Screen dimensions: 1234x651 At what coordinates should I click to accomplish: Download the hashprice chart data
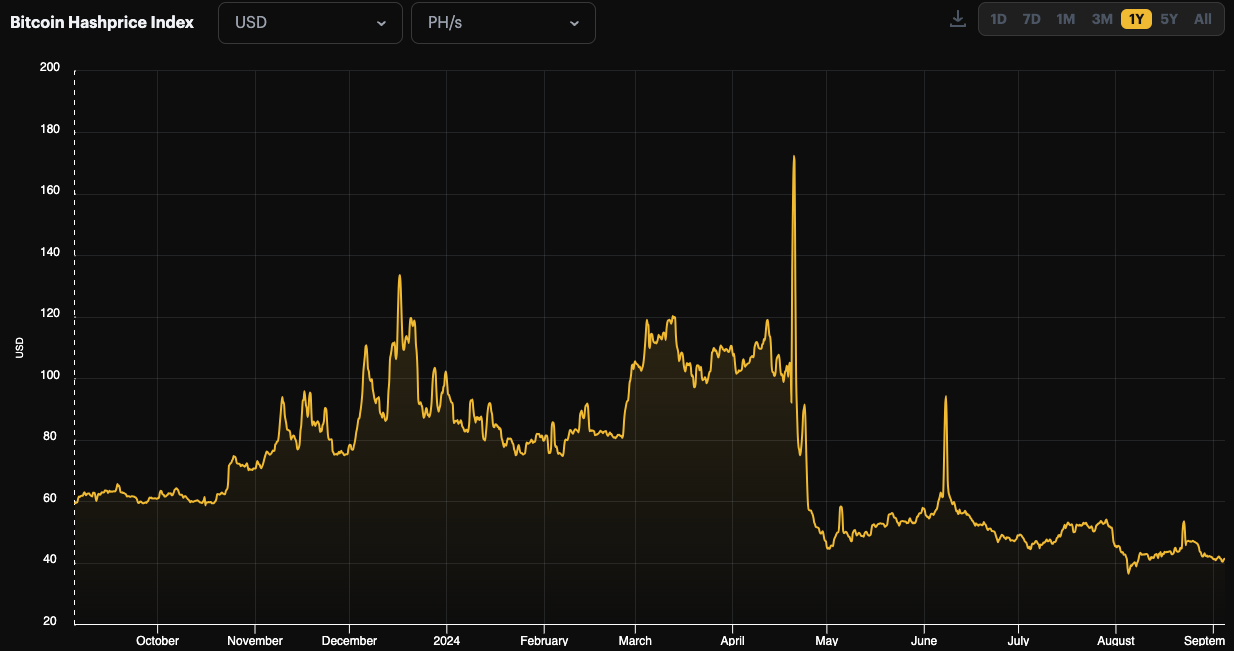click(x=957, y=19)
